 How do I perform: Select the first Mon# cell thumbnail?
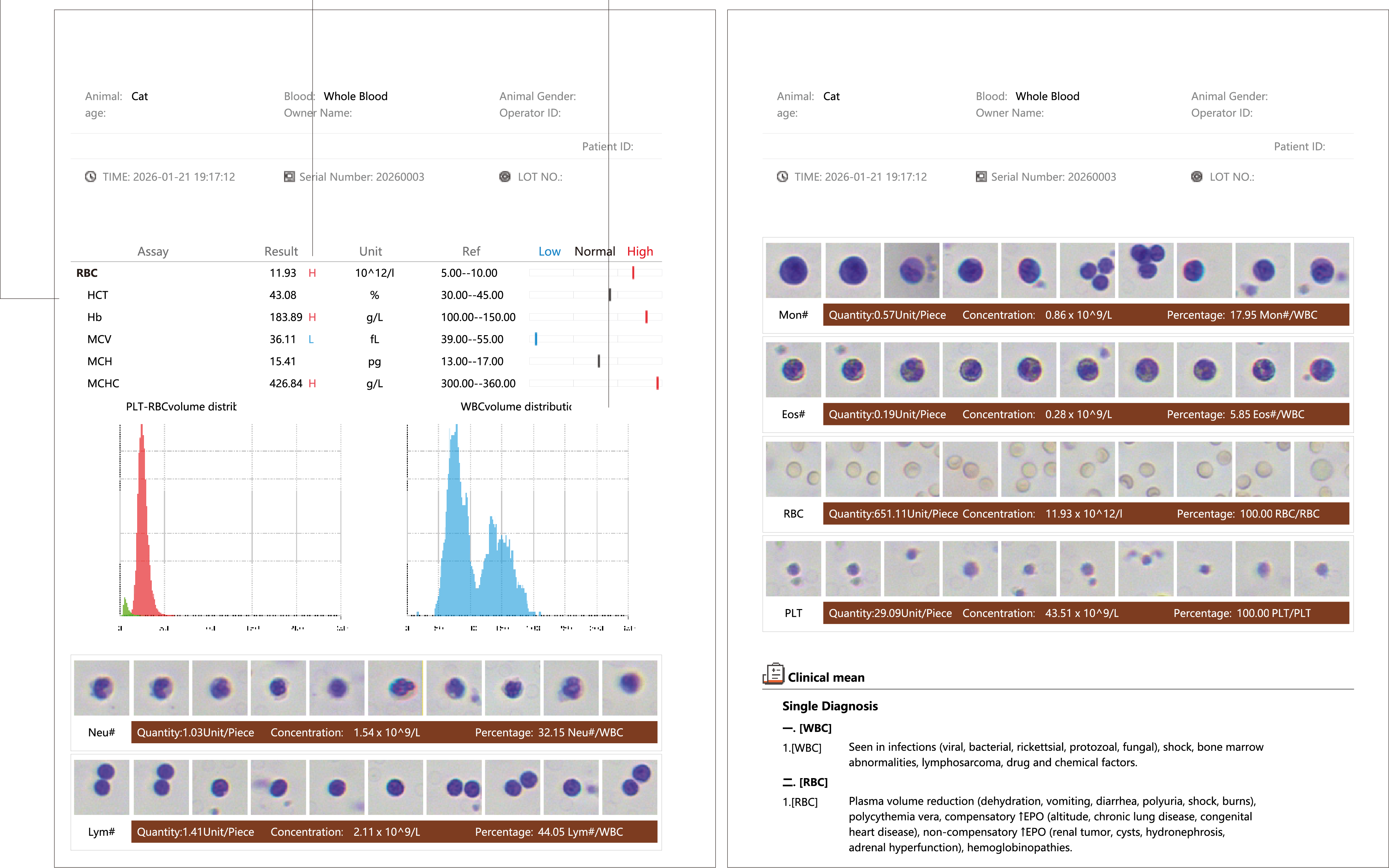(x=793, y=270)
